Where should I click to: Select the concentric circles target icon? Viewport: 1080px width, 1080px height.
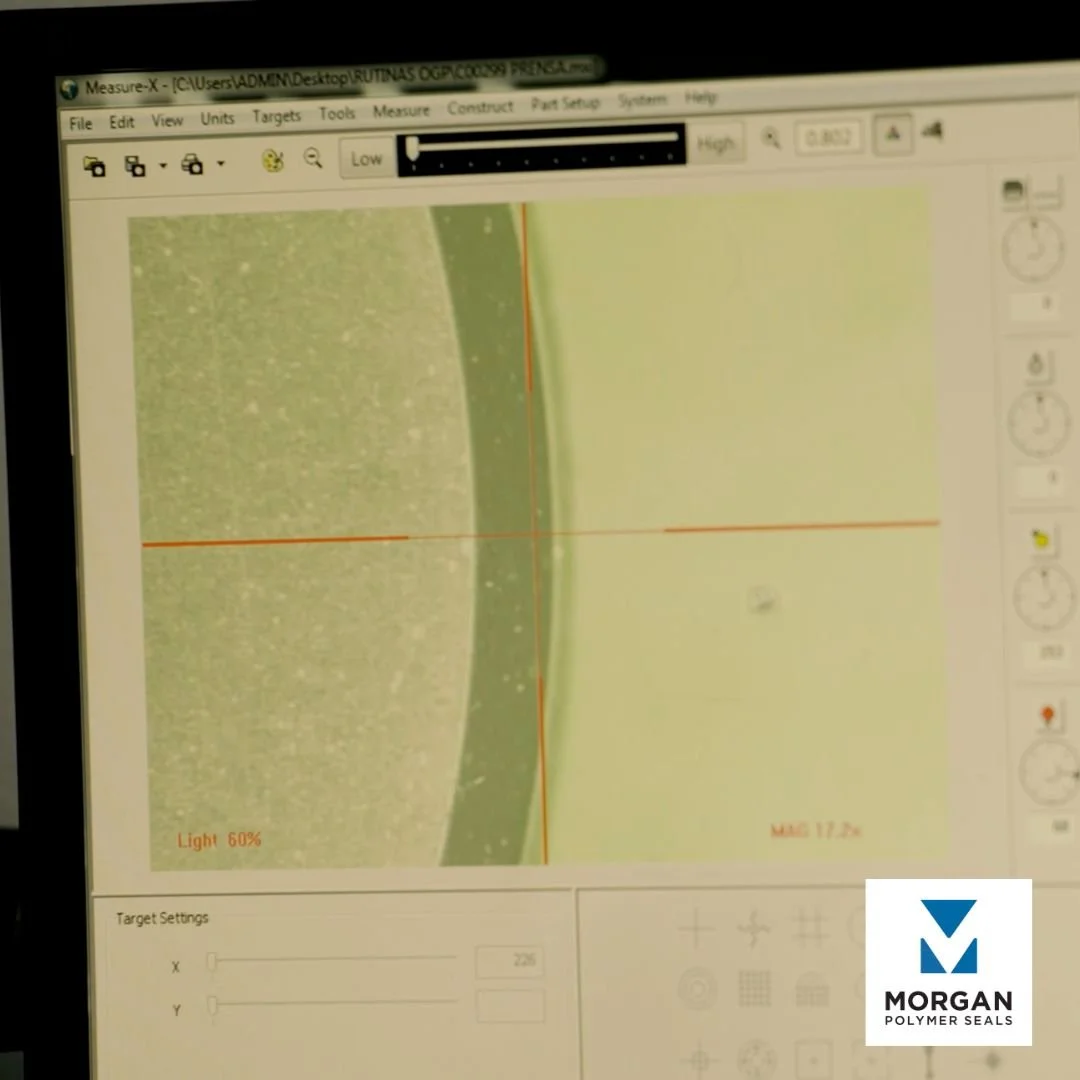click(698, 989)
